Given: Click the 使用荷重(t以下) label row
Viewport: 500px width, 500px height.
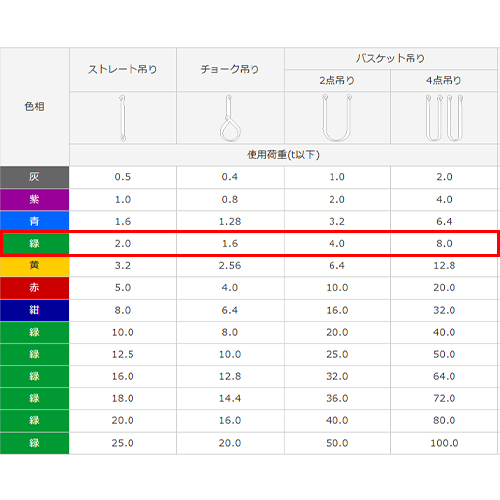Looking at the screenshot, I should pyautogui.click(x=283, y=155).
